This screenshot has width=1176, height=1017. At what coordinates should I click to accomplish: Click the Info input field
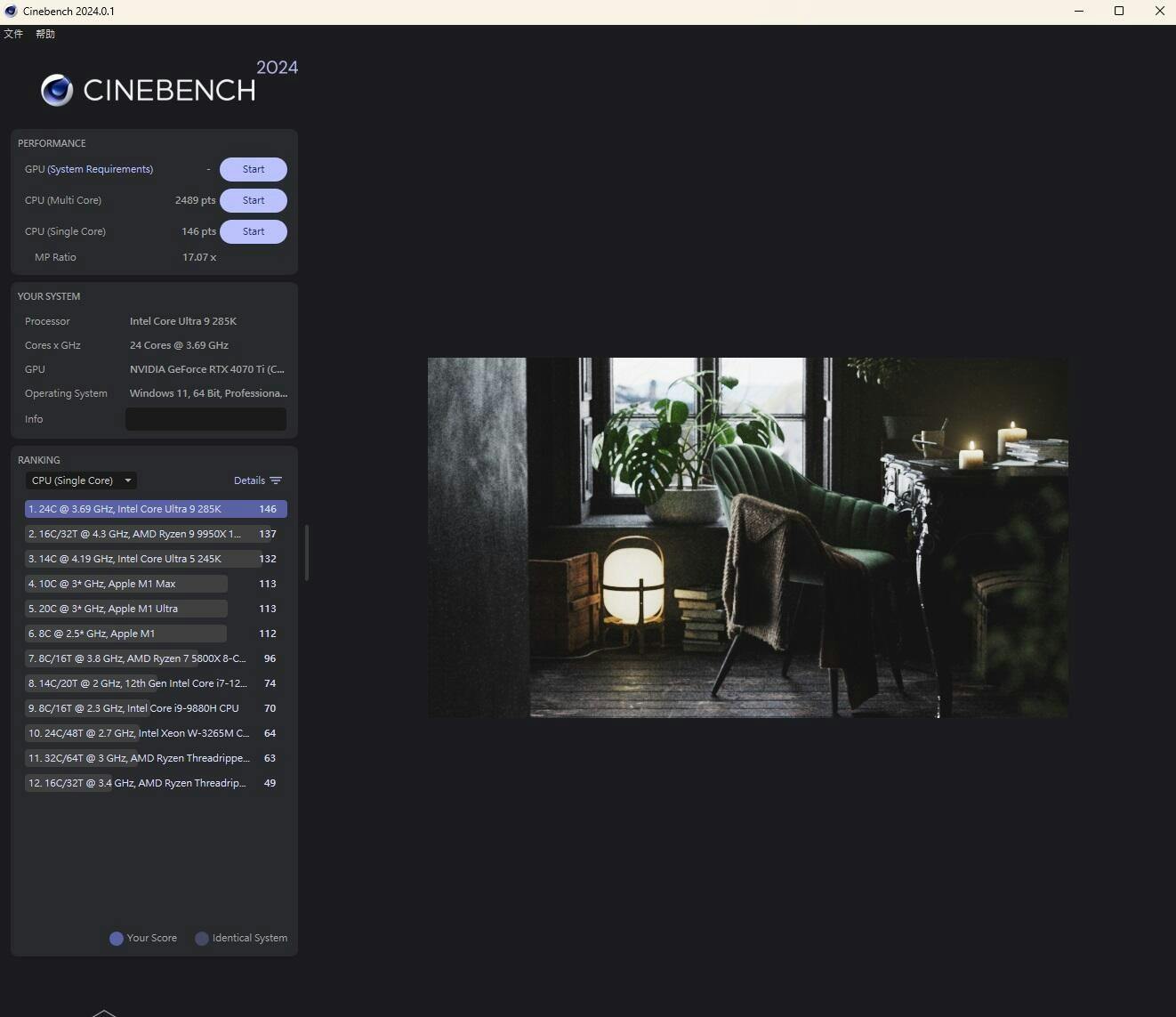pyautogui.click(x=205, y=419)
